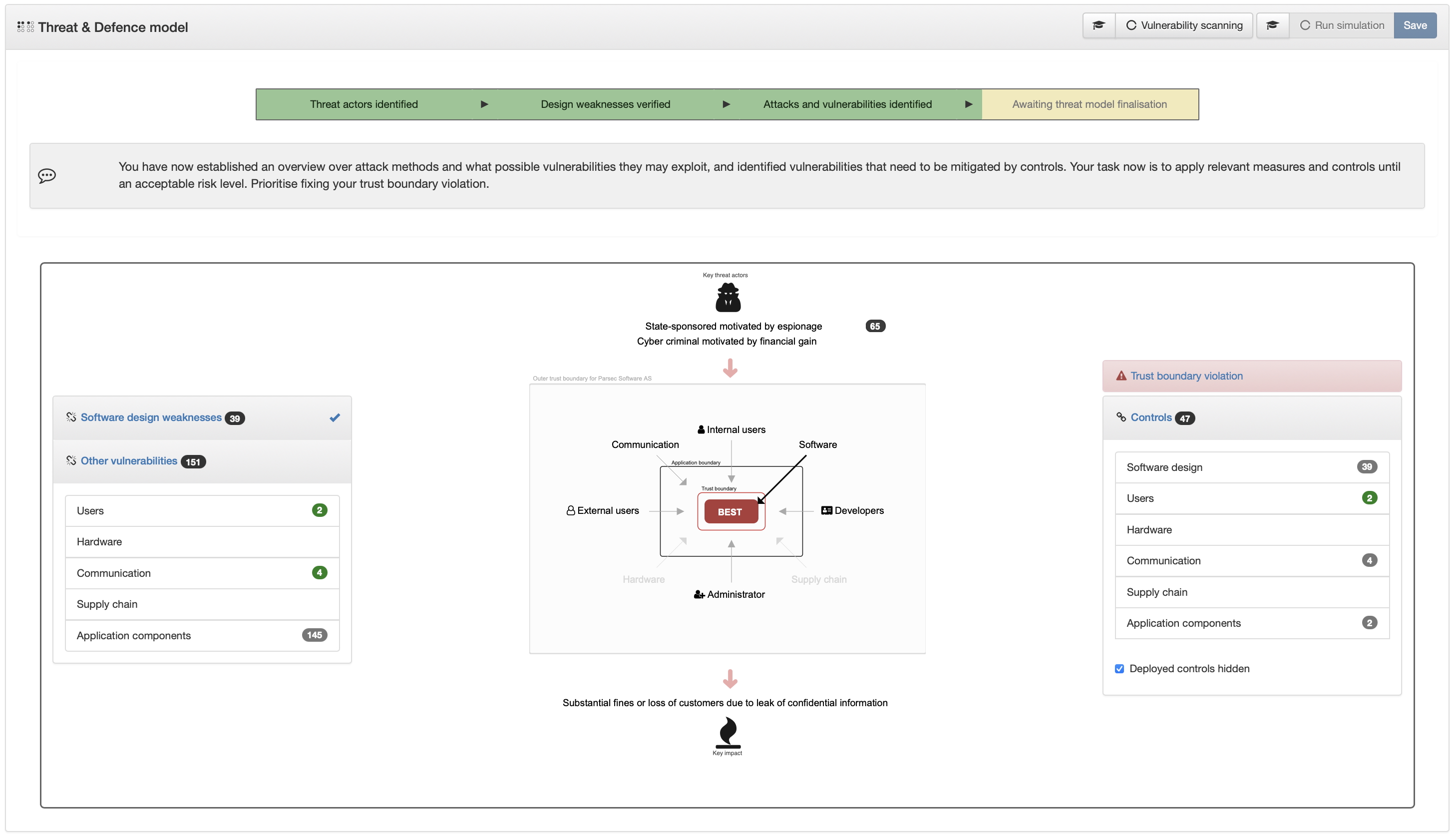The height and width of the screenshot is (836, 1456).
Task: Uncheck Deployed controls hidden checkbox
Action: tap(1119, 668)
